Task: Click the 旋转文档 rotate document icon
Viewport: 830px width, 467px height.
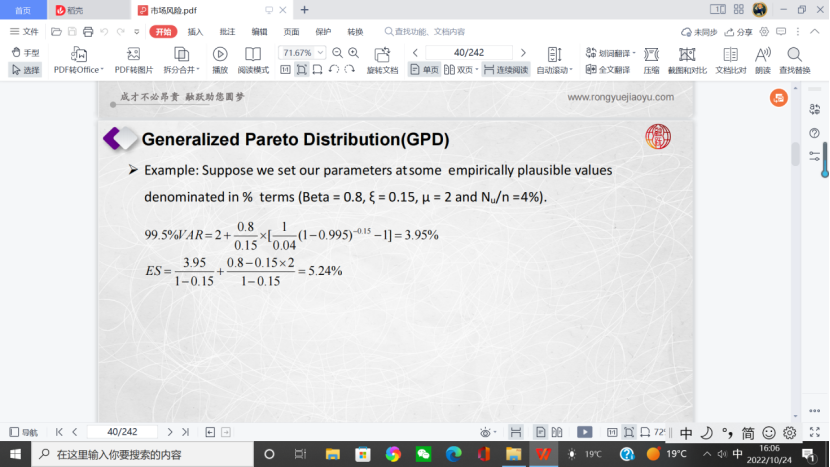Action: coord(382,54)
